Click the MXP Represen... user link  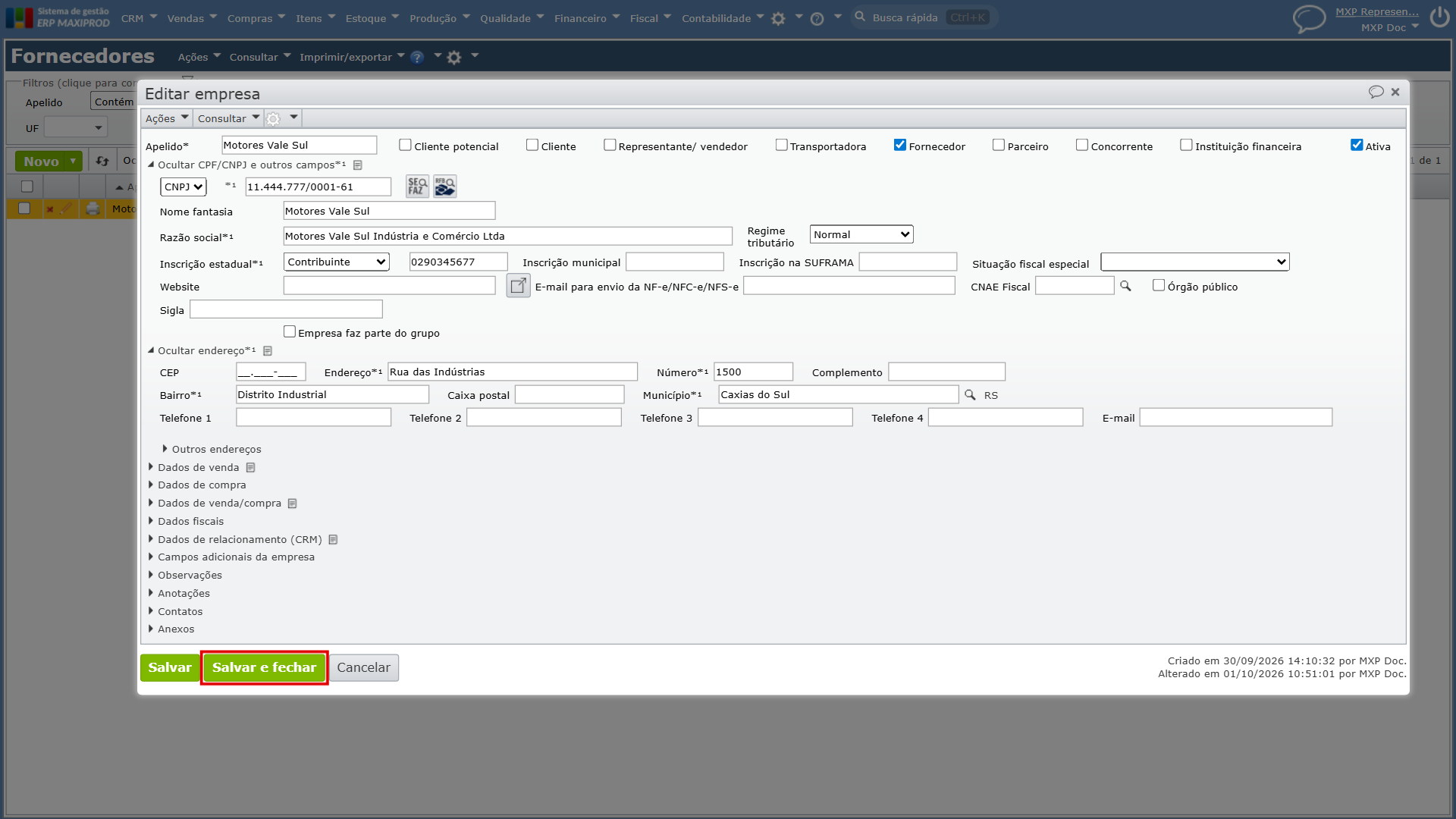click(1377, 11)
